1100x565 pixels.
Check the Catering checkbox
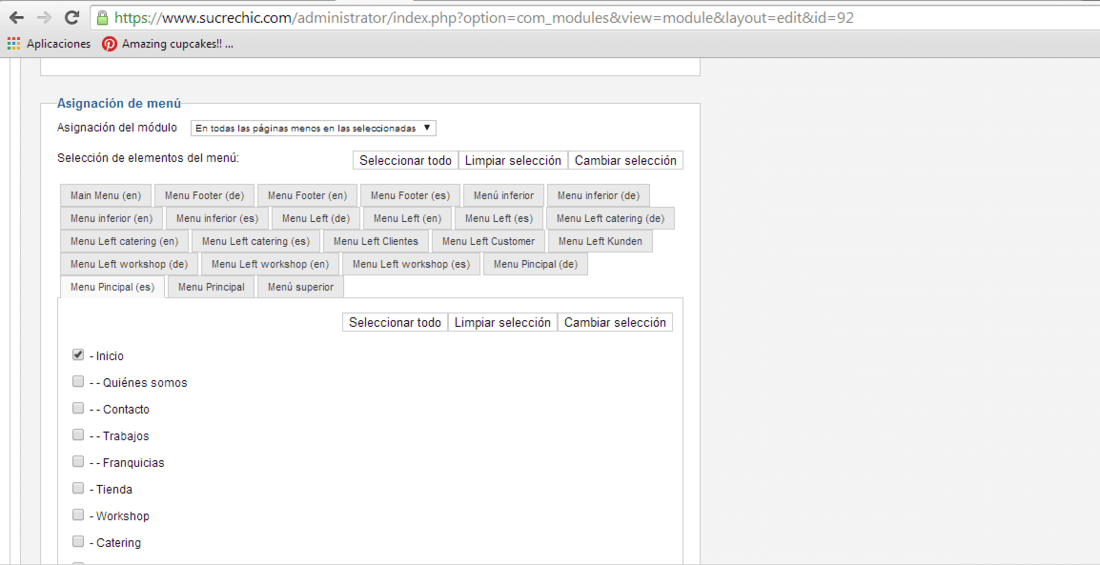(x=78, y=542)
